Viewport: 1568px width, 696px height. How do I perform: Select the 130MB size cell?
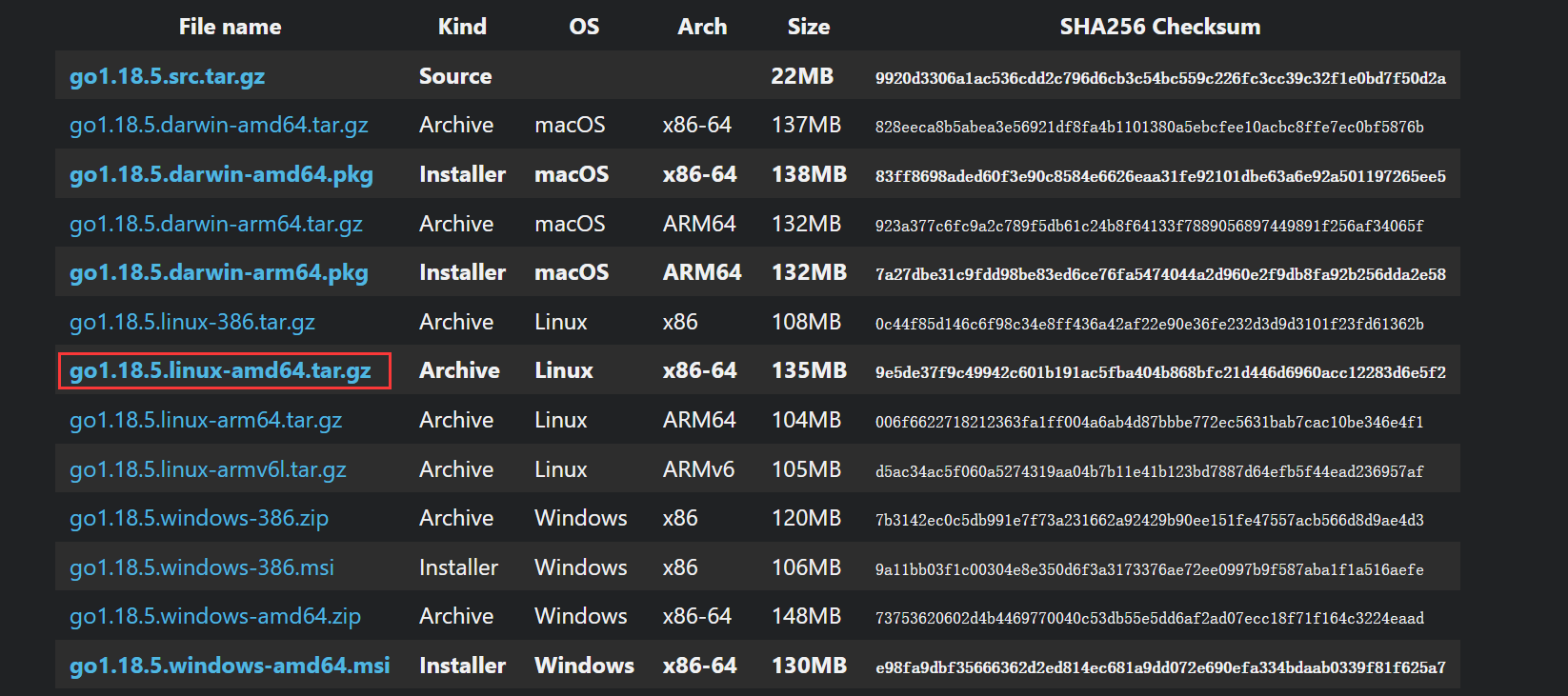pos(809,666)
